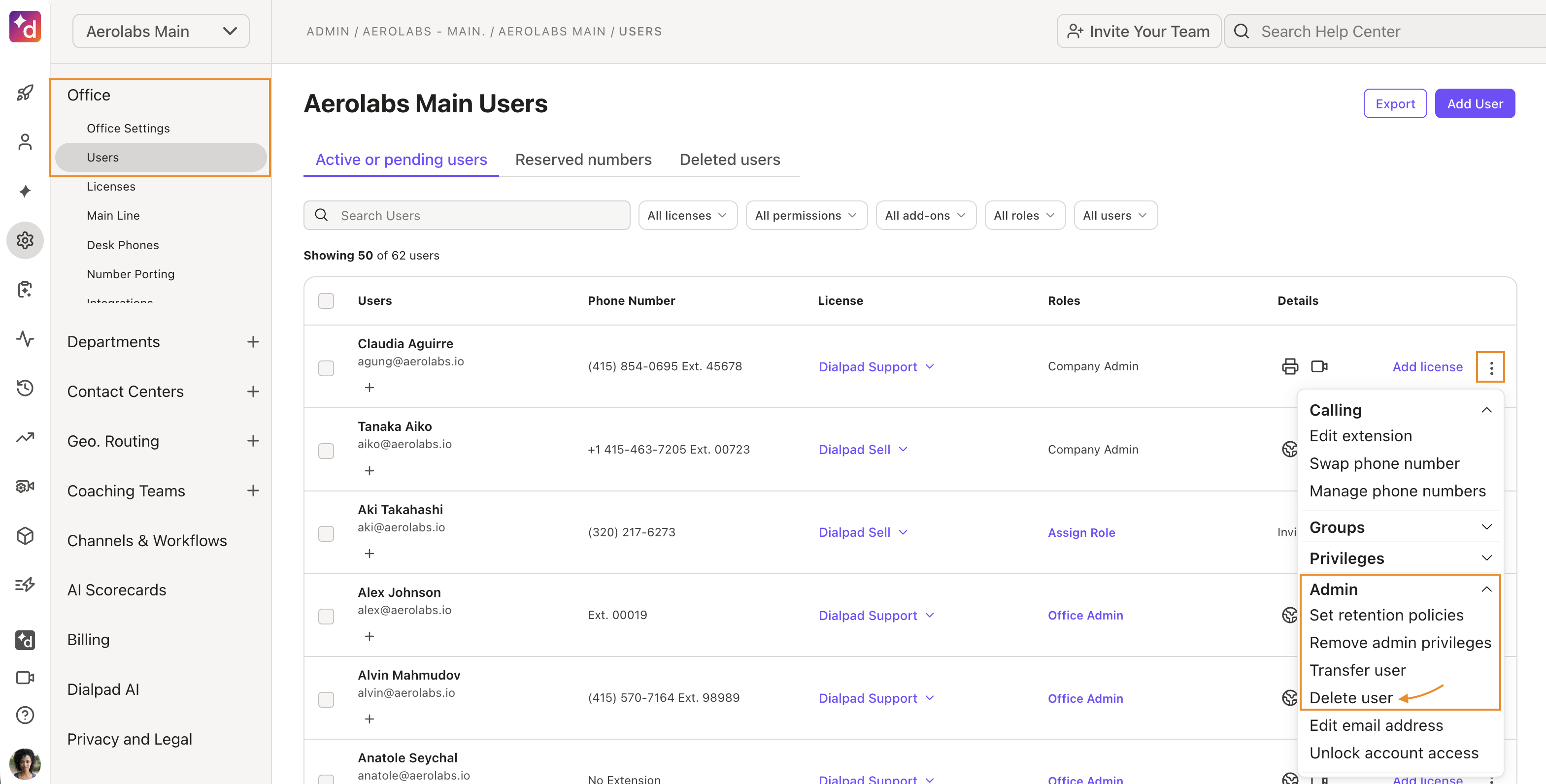Open the All users filter
Image resolution: width=1546 pixels, height=784 pixels.
[1116, 215]
